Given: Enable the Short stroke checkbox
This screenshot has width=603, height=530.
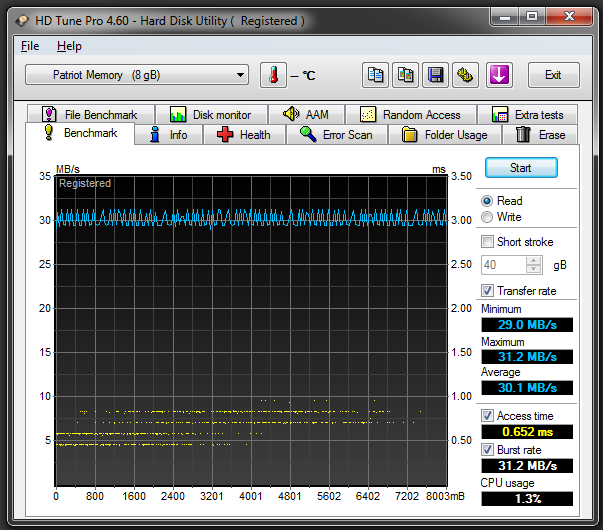Looking at the screenshot, I should pos(487,242).
